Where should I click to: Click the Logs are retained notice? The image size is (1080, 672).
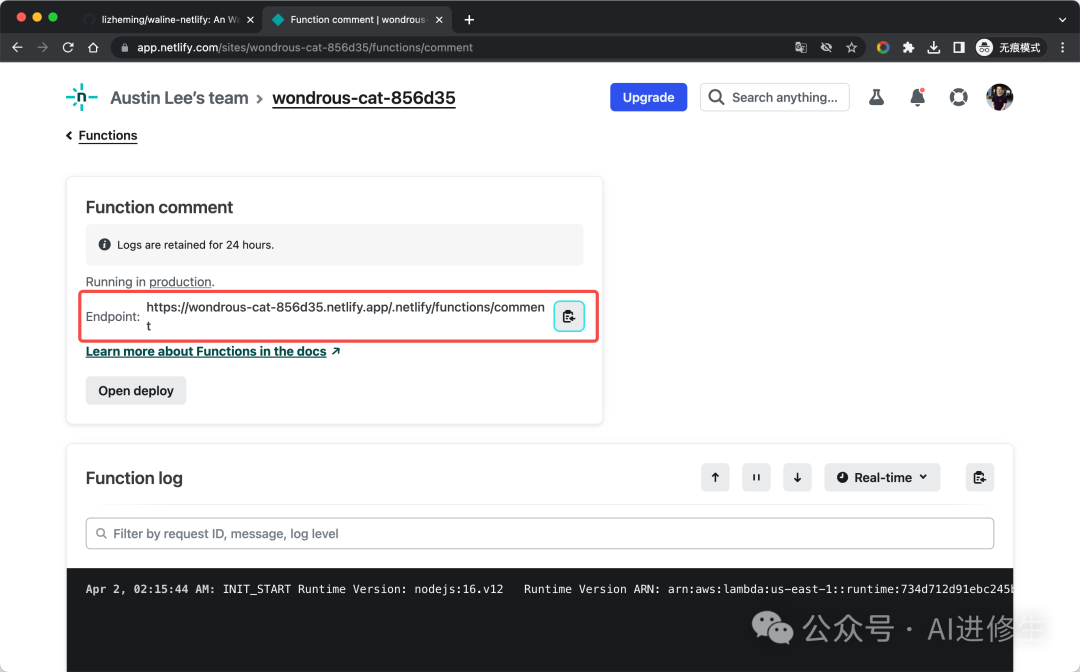[x=334, y=244]
